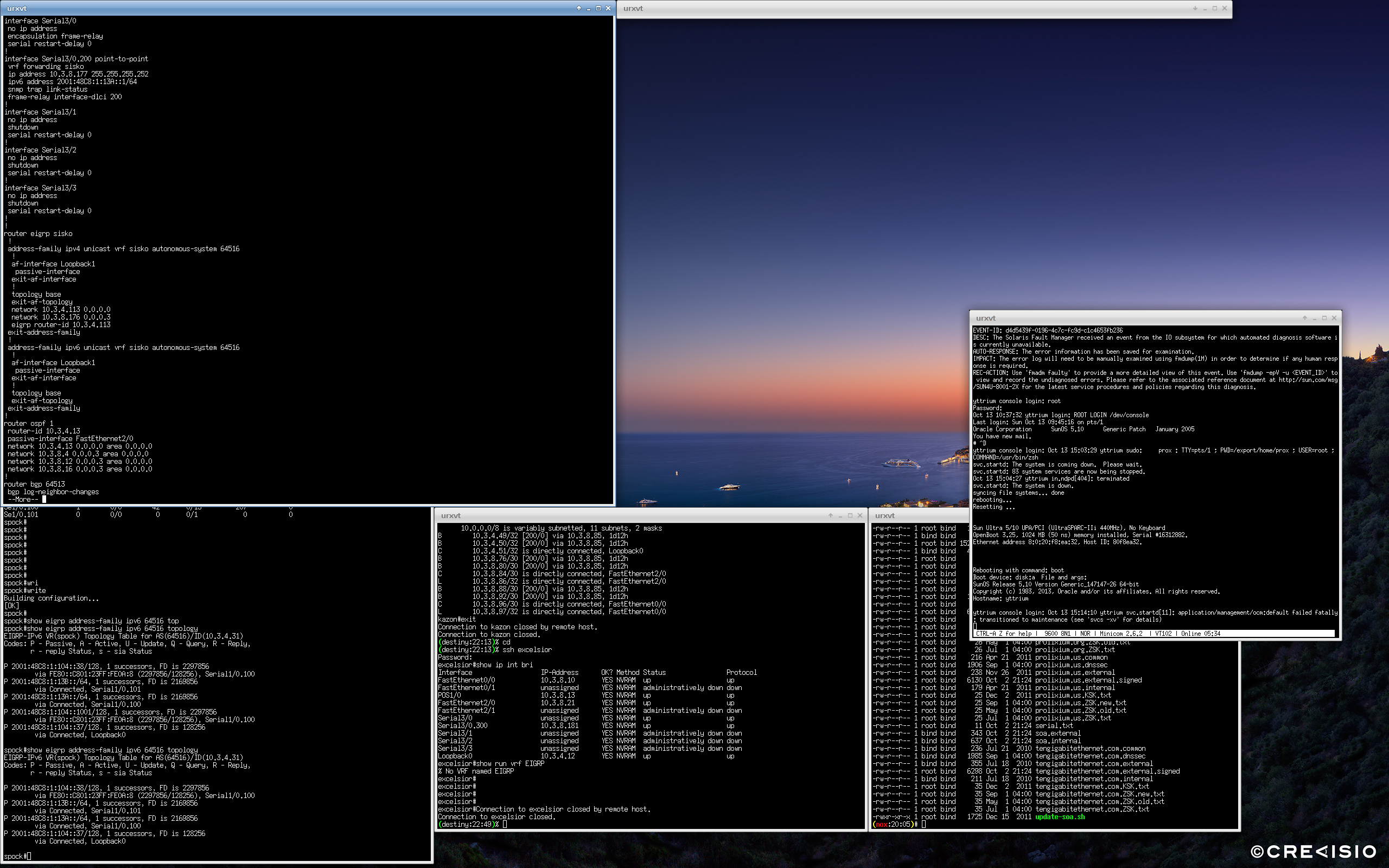Image resolution: width=1389 pixels, height=868 pixels.
Task: Close the active router config urxvt window
Action: (x=608, y=8)
